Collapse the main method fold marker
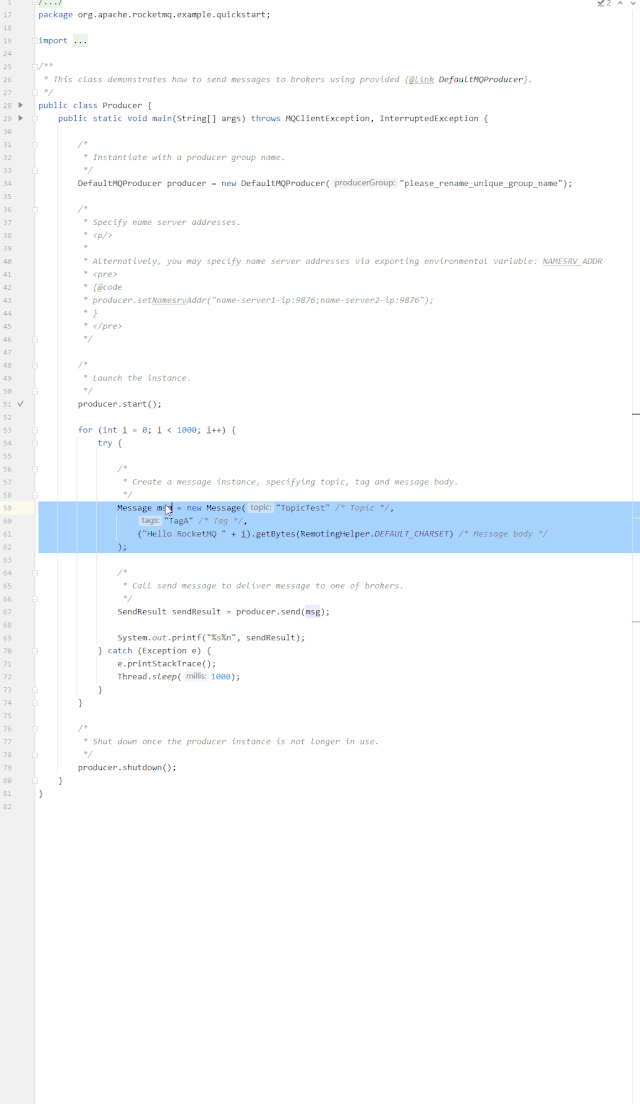 click(34, 118)
